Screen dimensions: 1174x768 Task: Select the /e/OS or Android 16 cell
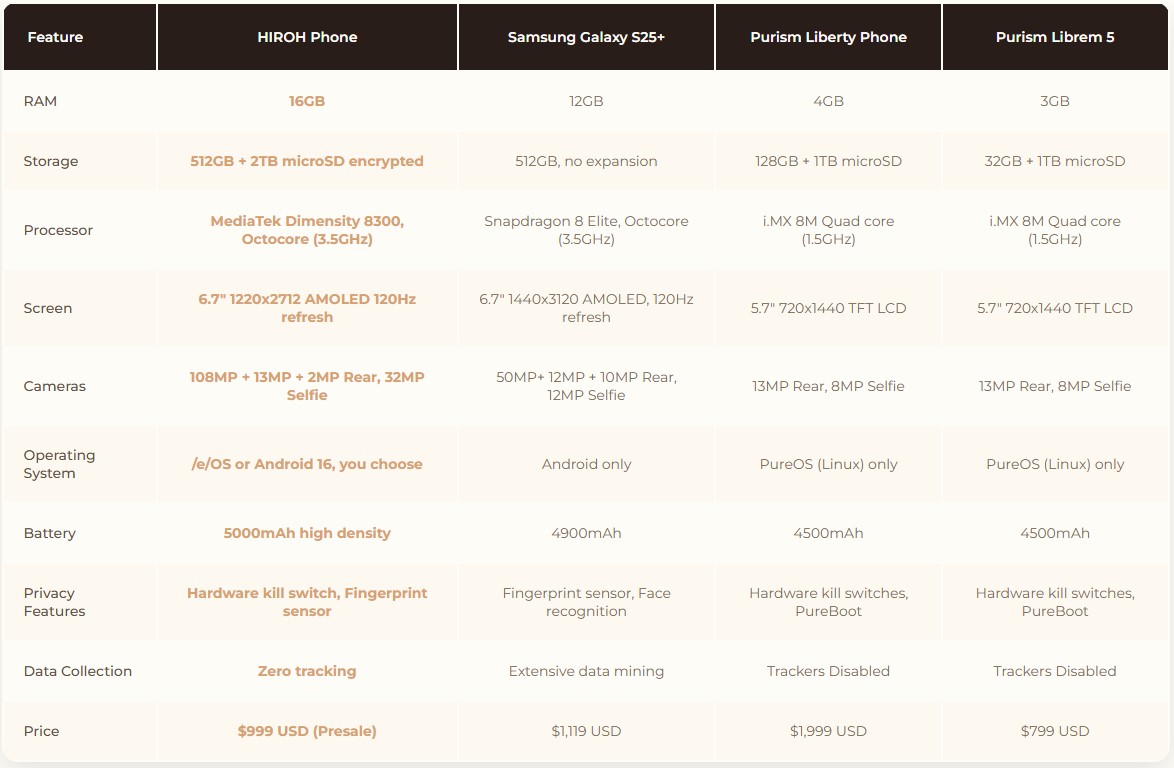coord(307,464)
